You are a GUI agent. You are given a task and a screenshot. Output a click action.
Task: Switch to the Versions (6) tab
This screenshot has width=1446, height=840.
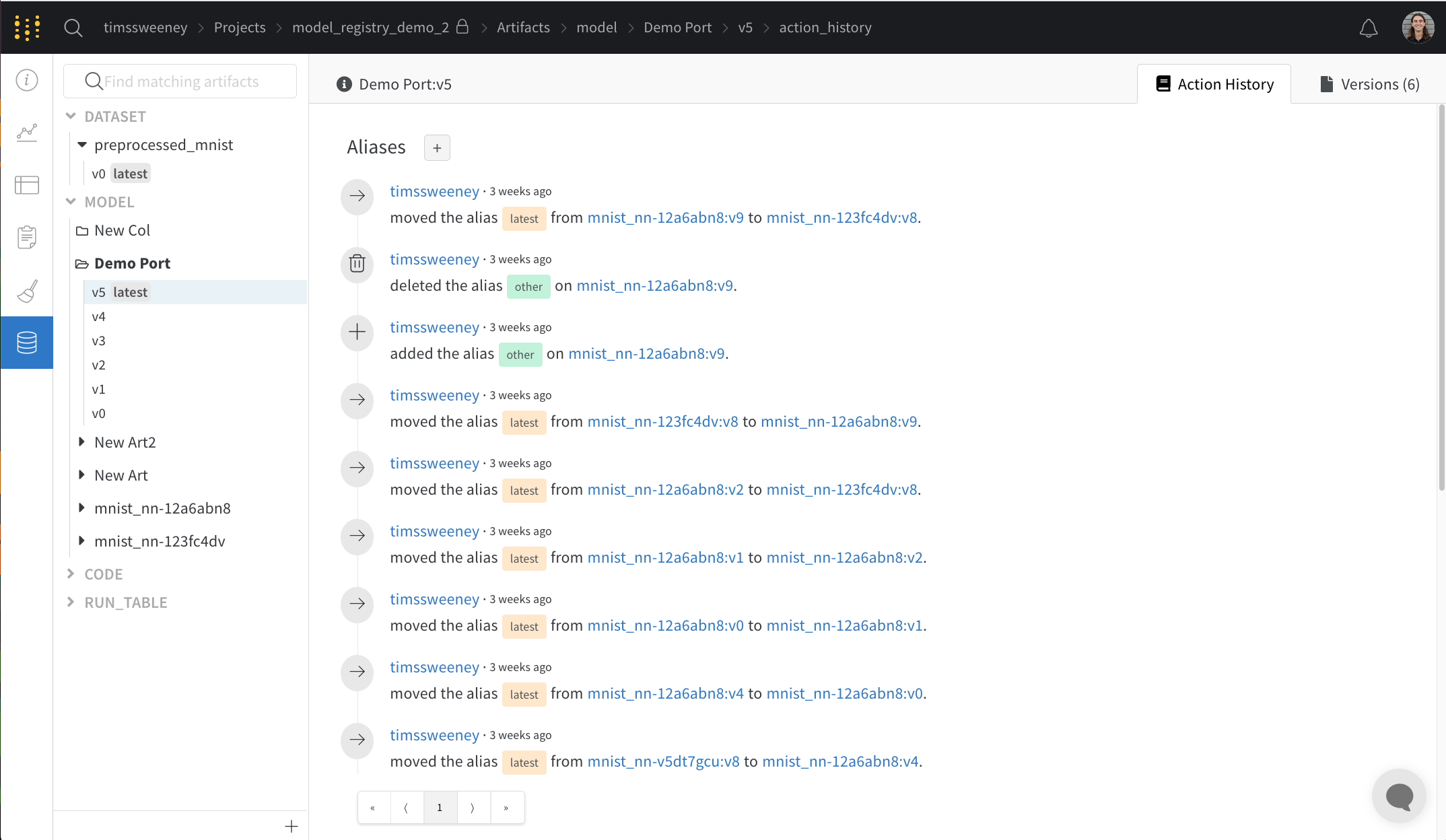click(x=1369, y=84)
